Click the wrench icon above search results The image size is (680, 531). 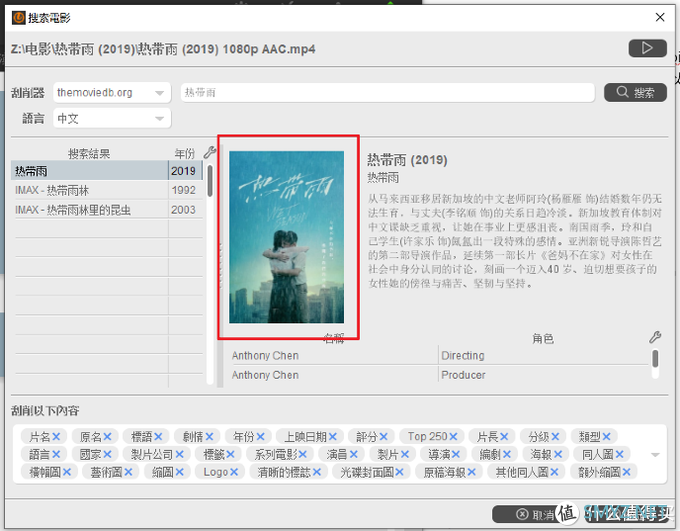[210, 152]
